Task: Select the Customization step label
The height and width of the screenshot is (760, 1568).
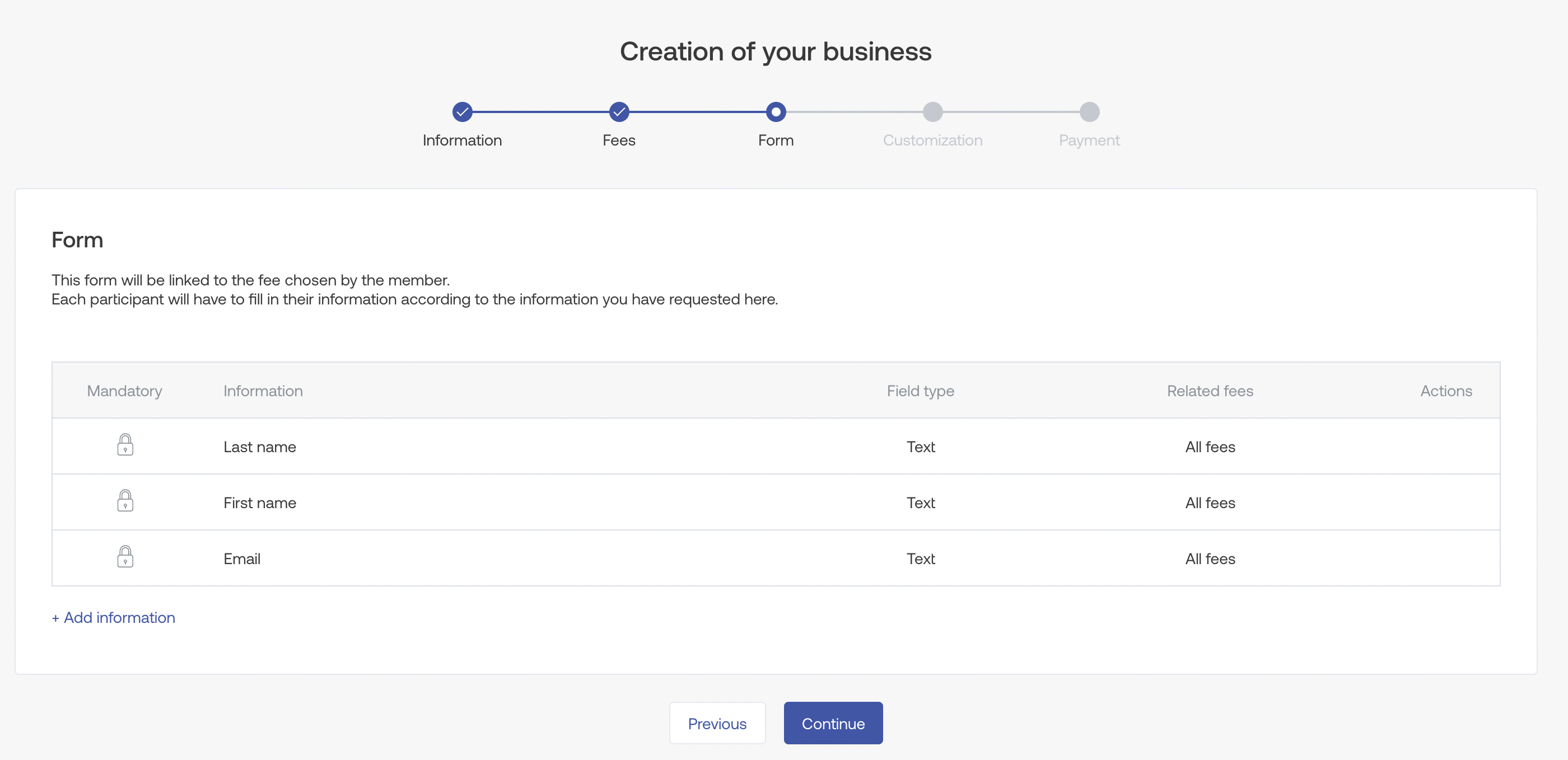Action: pos(932,140)
